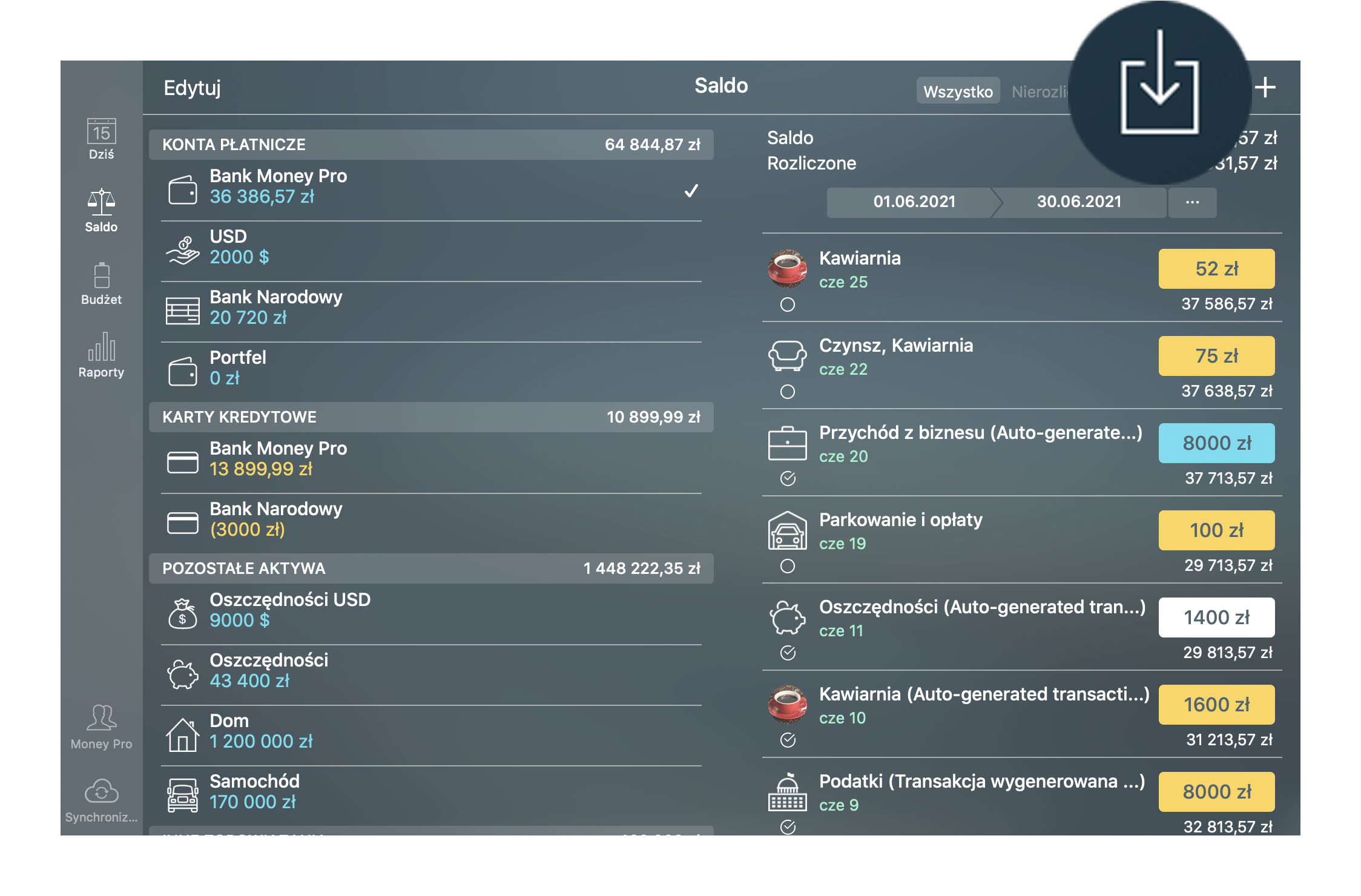Click Bank Narodowy payment account icon
Screen dimensions: 1361x896
[182, 311]
